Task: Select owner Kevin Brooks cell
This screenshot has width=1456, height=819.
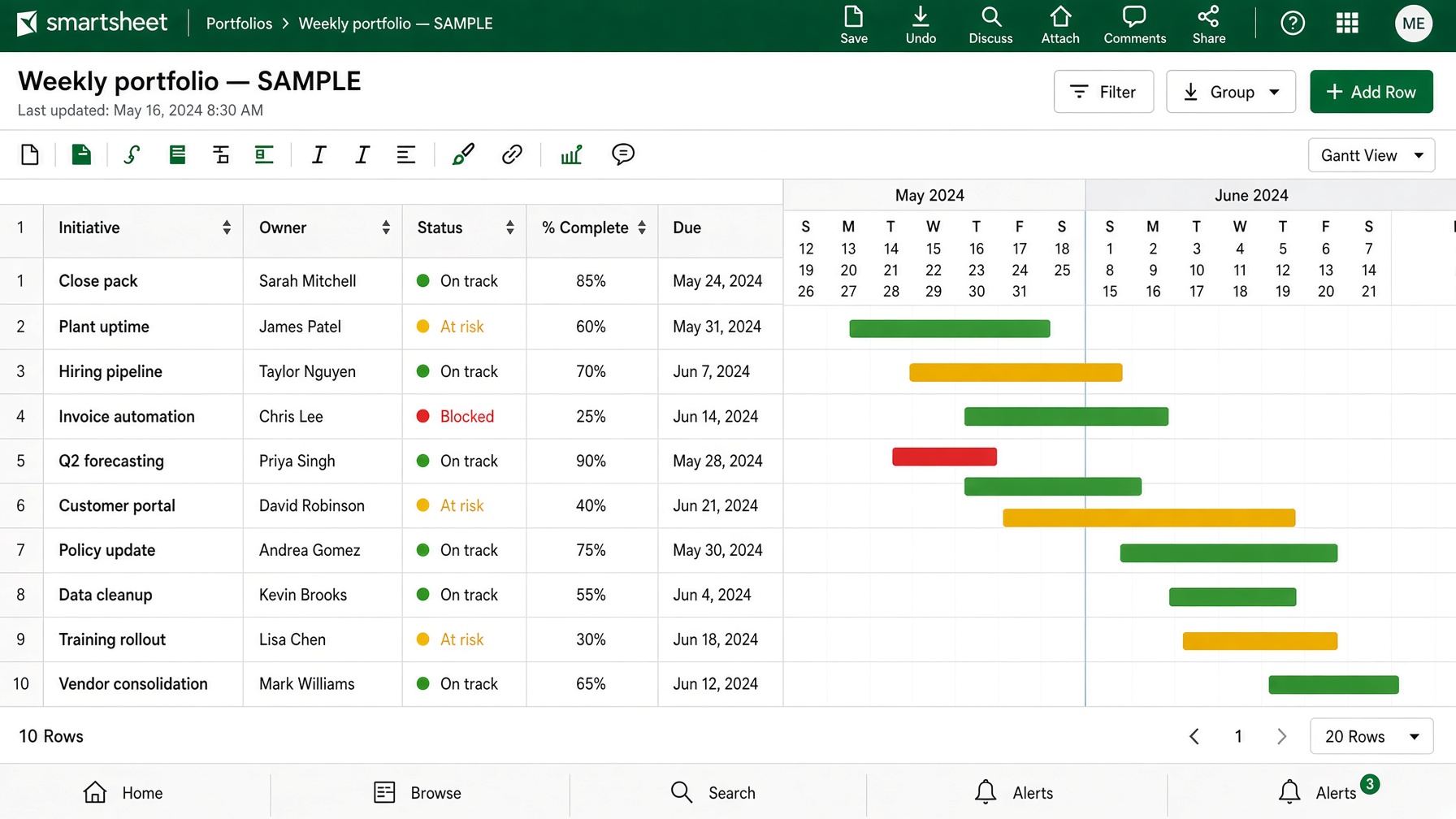Action: [x=323, y=595]
